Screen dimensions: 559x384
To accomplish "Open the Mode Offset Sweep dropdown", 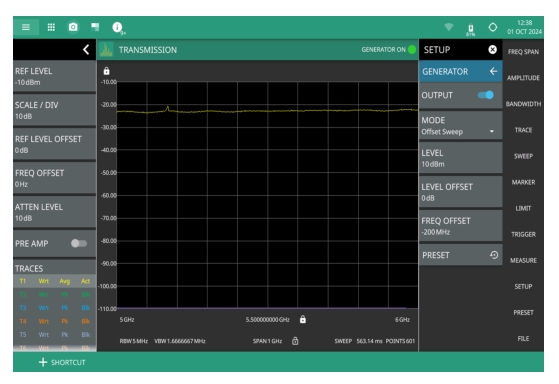I will 460,126.
